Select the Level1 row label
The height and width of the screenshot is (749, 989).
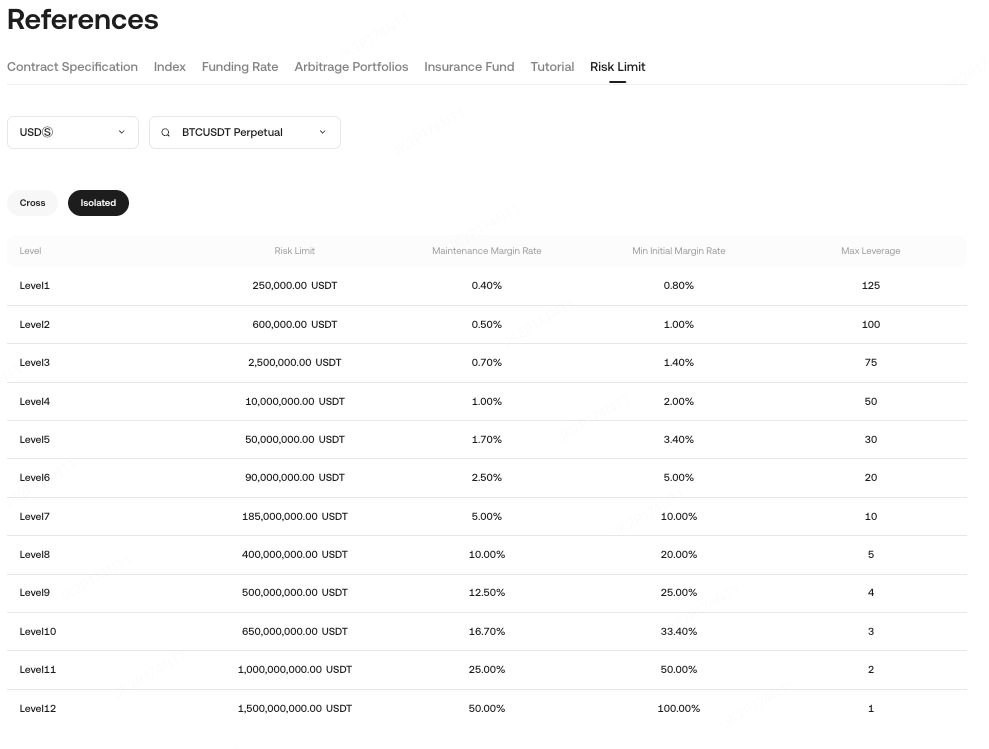(x=35, y=286)
